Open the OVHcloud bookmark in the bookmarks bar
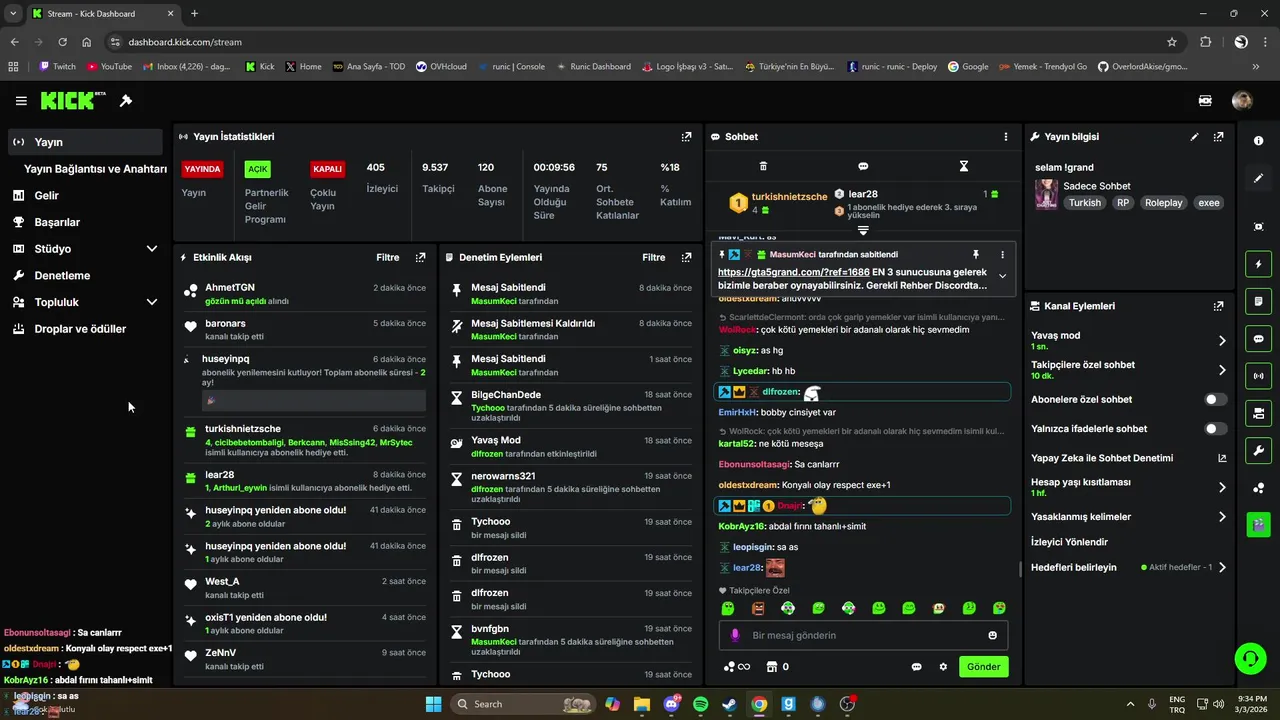This screenshot has height=720, width=1280. pos(441,67)
